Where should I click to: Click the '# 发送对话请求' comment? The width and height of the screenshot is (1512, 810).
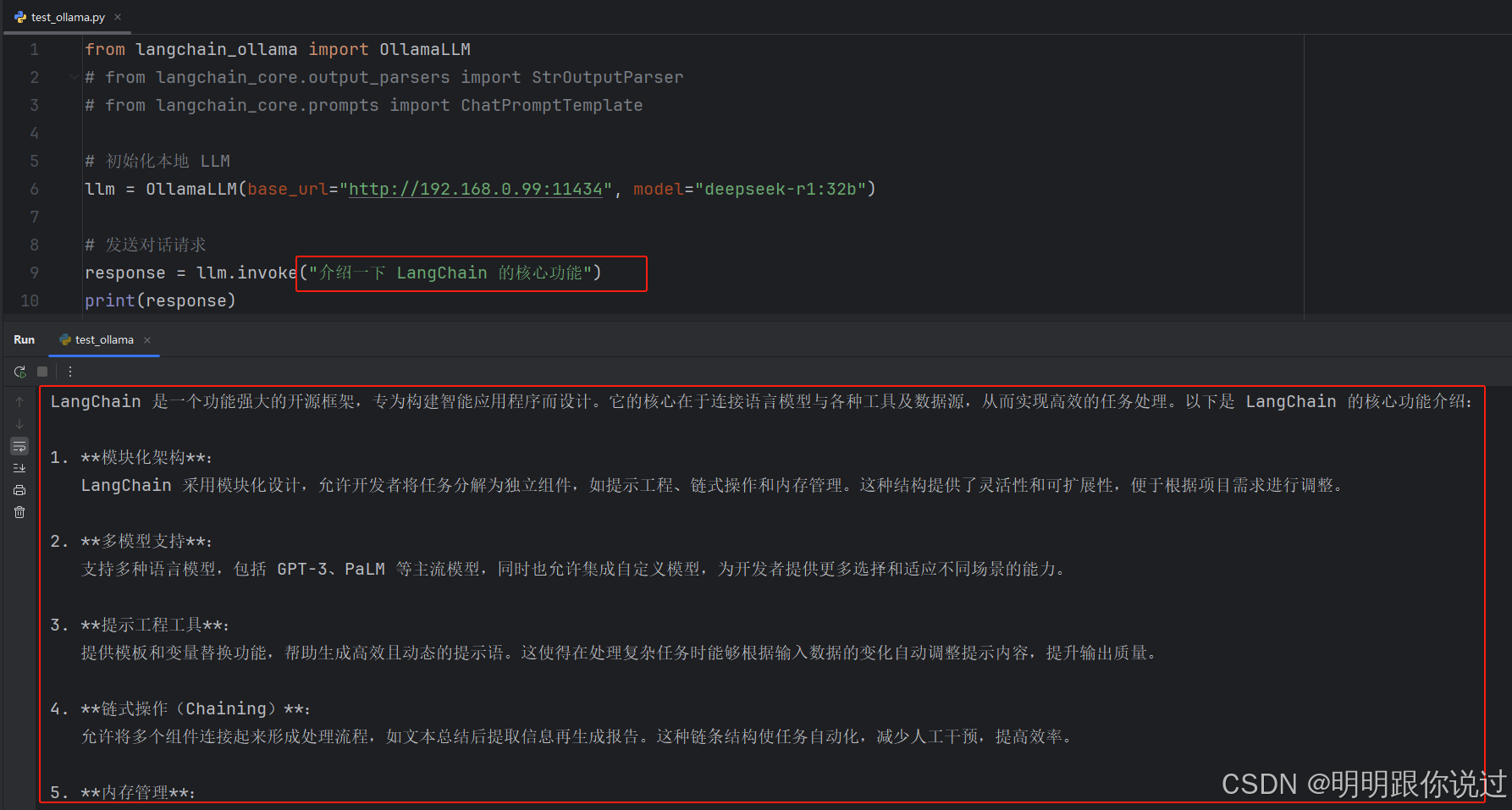[x=146, y=245]
